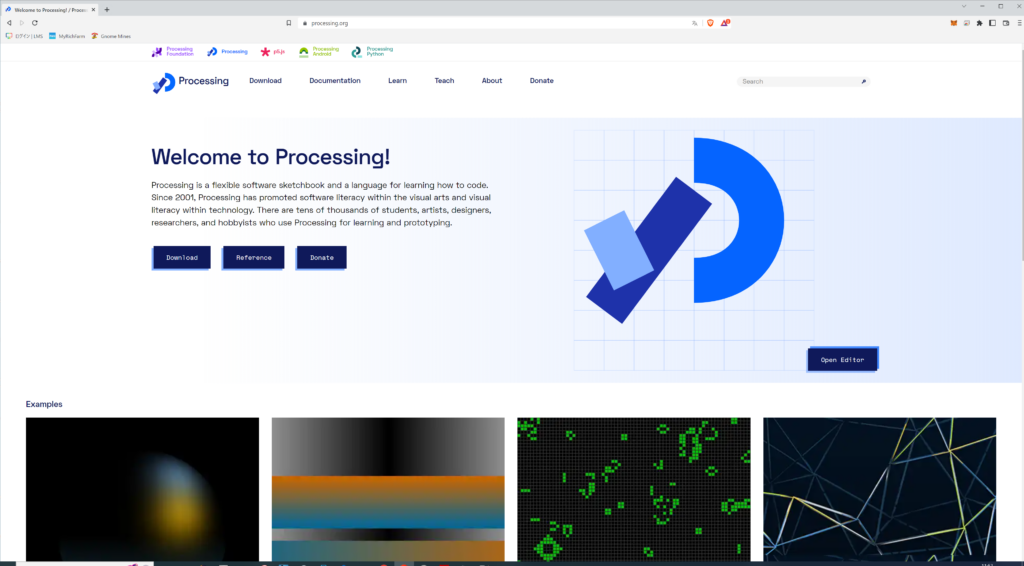The image size is (1024, 566).
Task: Open the Brave wallet icon
Action: point(1006,23)
